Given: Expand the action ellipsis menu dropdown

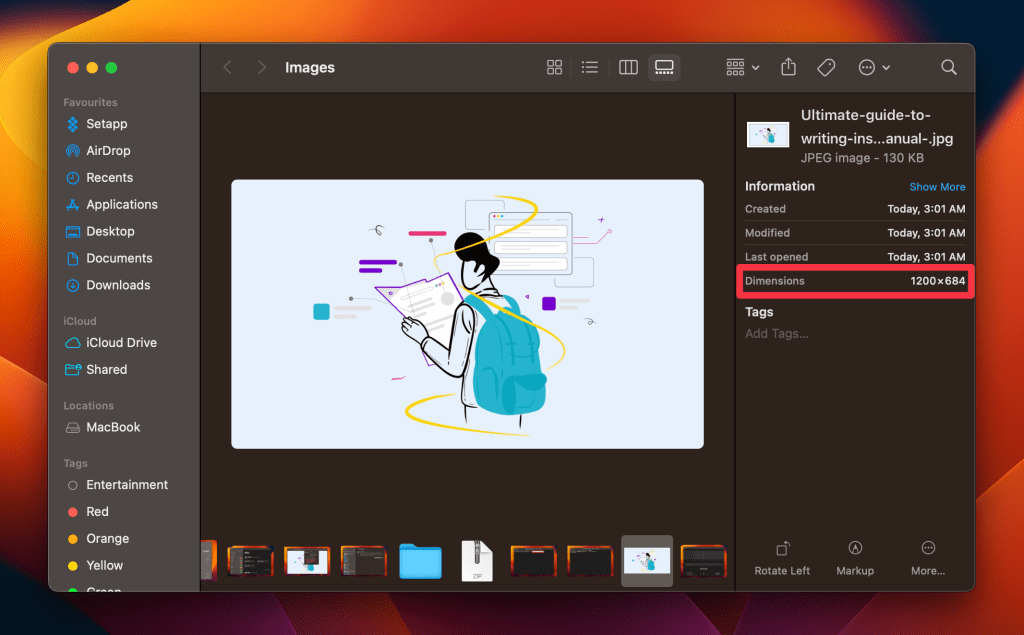Looking at the screenshot, I should click(x=874, y=67).
